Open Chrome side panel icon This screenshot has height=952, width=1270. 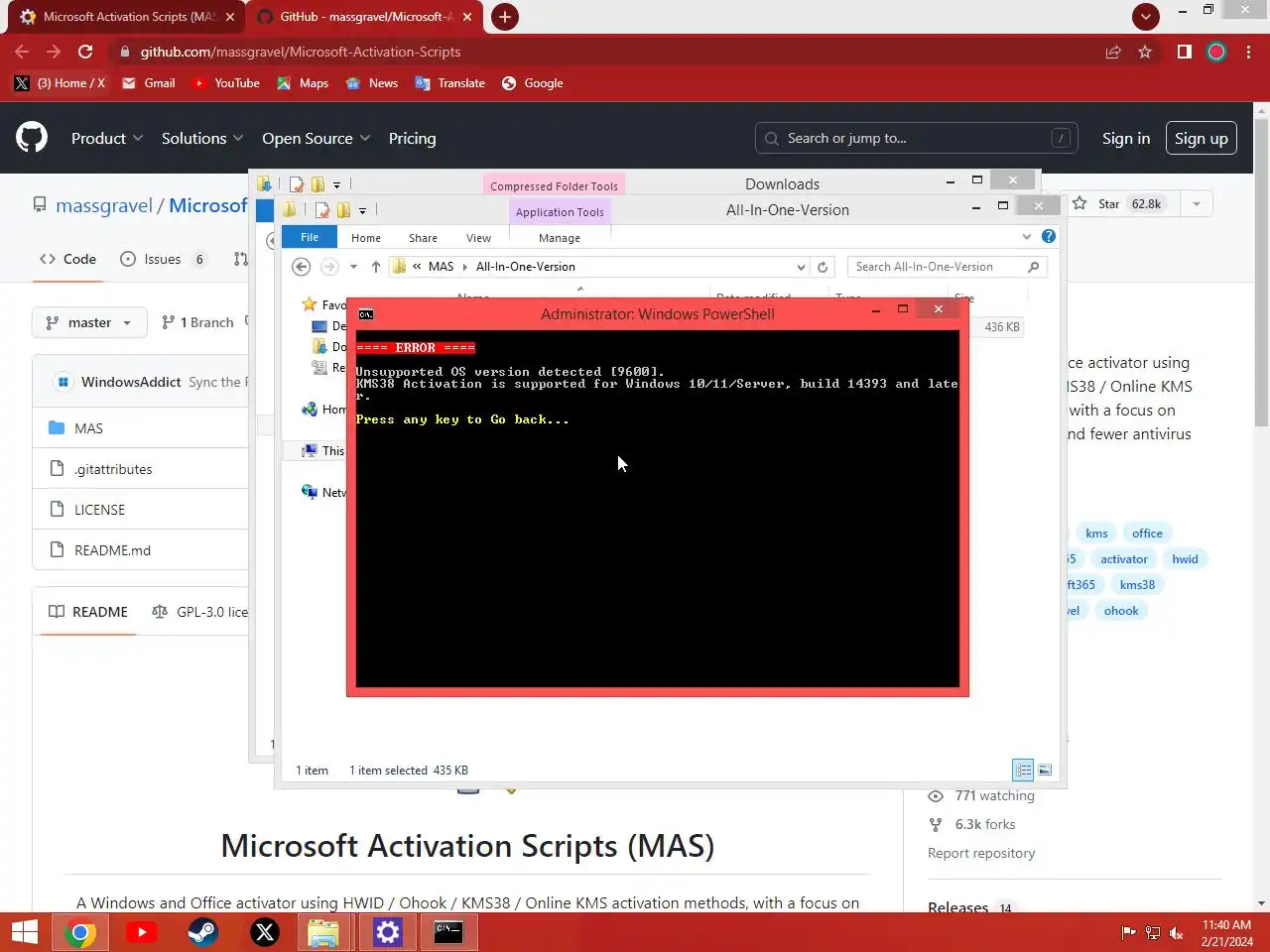click(x=1184, y=52)
